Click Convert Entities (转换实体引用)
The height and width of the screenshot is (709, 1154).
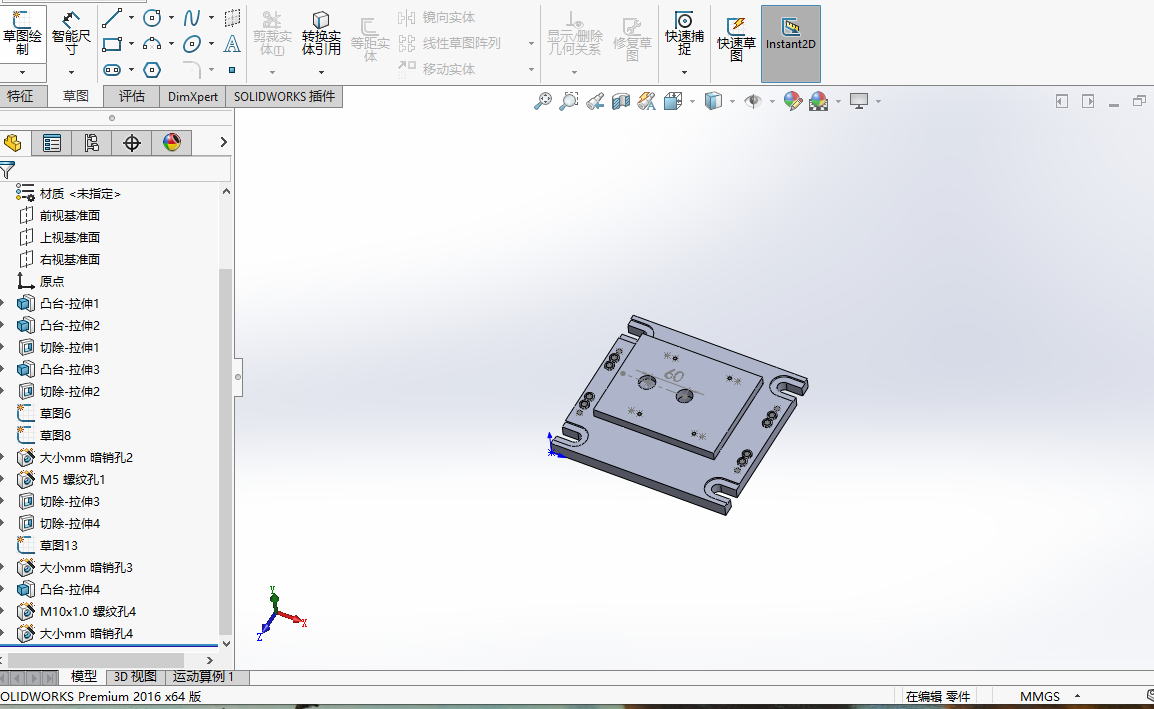click(321, 34)
